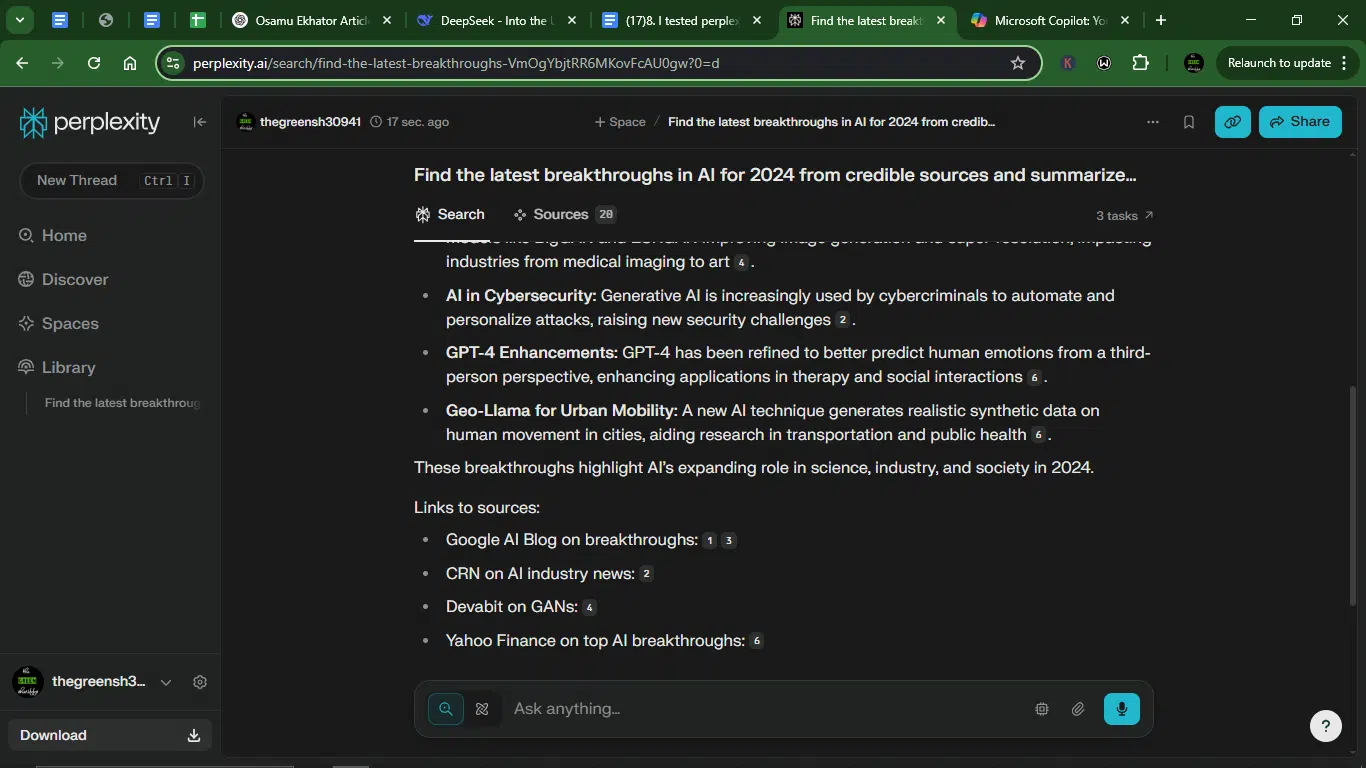Open the Chrome extensions puzzle icon
The image size is (1366, 768).
click(1141, 63)
